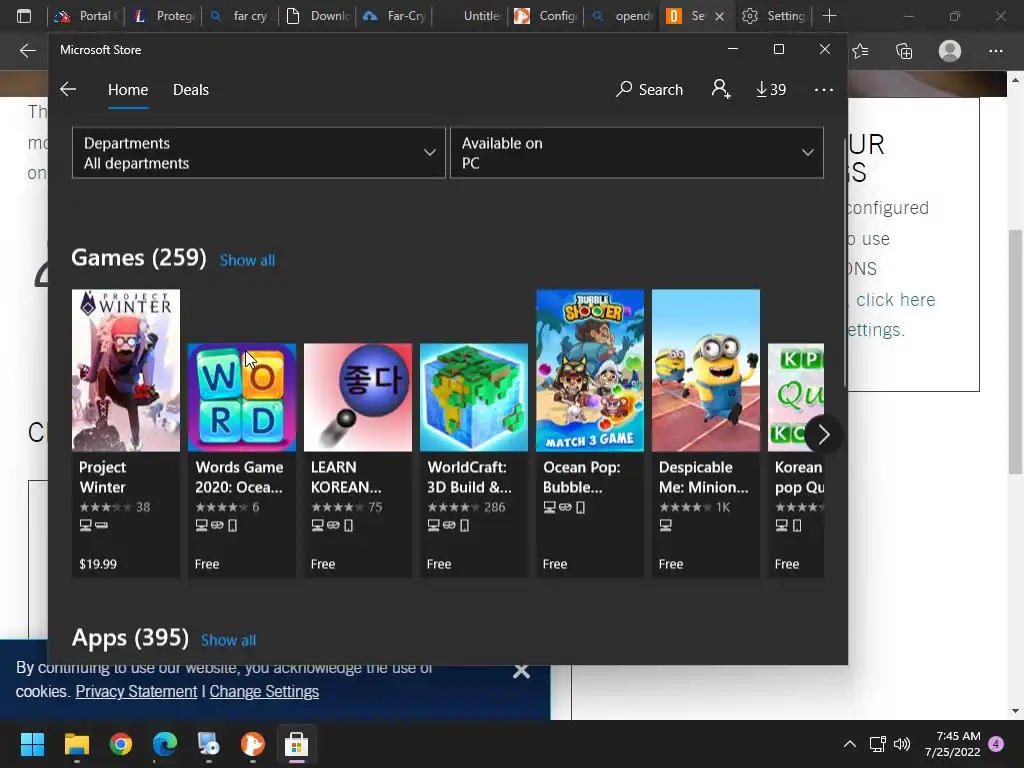Open Korean pop Quiz thumbnail
The image size is (1024, 768).
796,397
